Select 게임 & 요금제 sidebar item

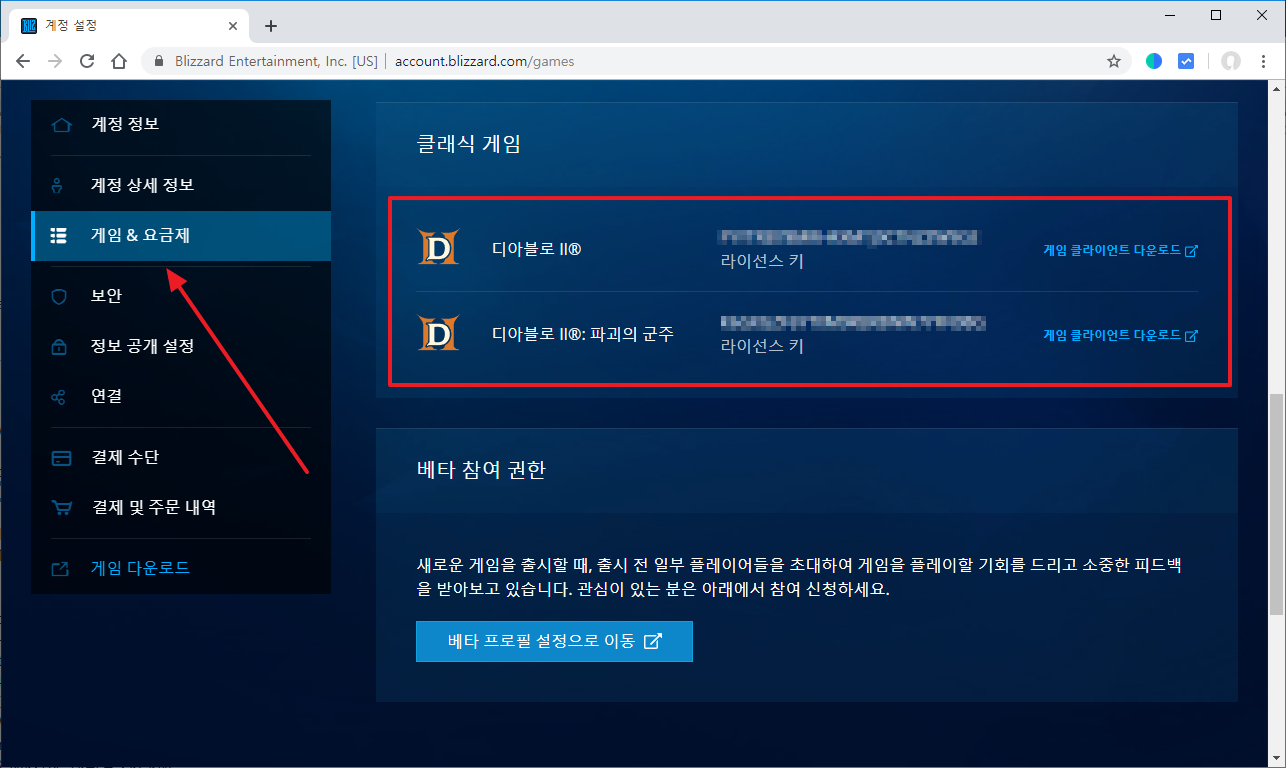click(x=181, y=236)
